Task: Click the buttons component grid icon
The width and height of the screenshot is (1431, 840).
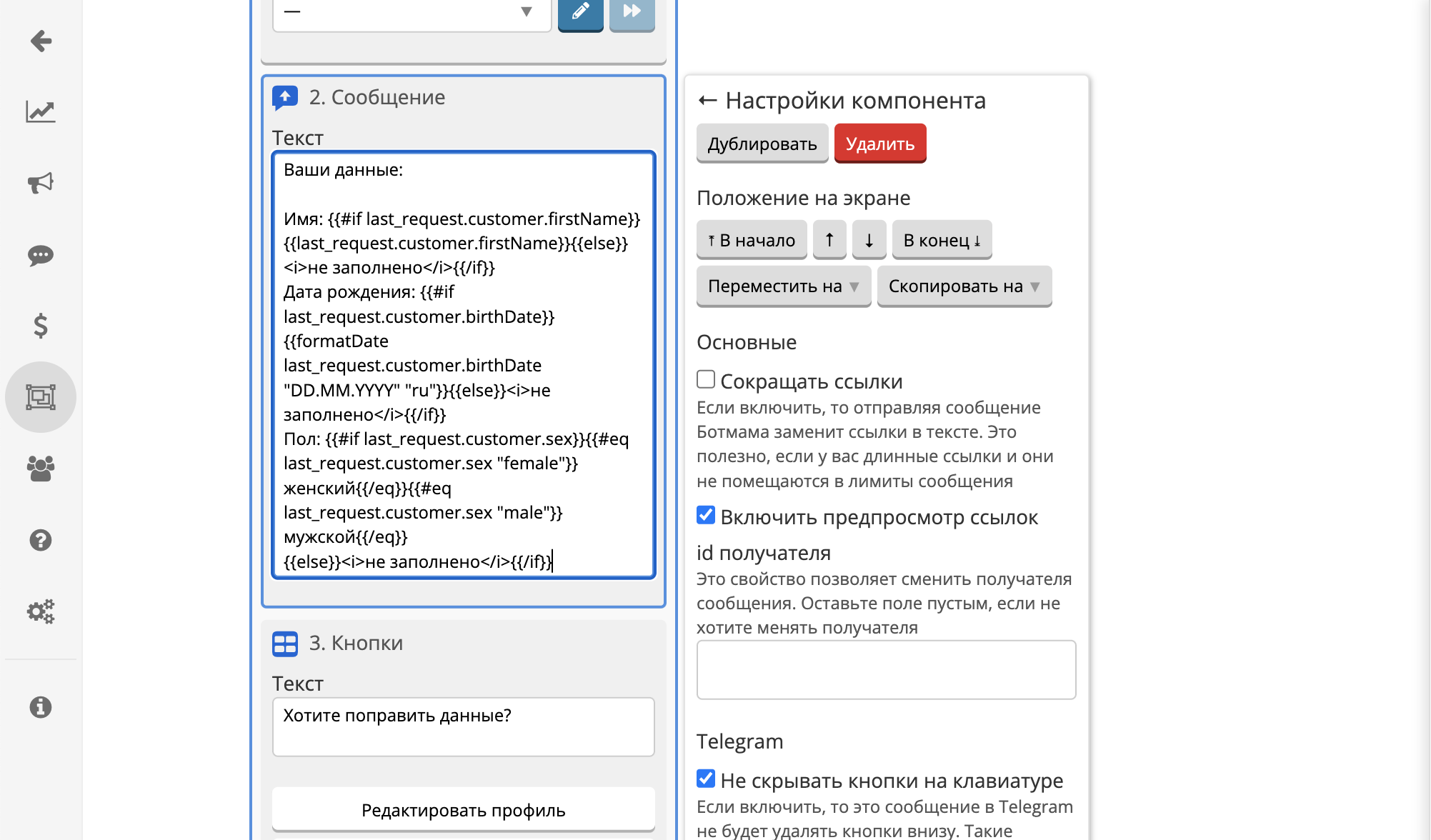Action: click(285, 644)
